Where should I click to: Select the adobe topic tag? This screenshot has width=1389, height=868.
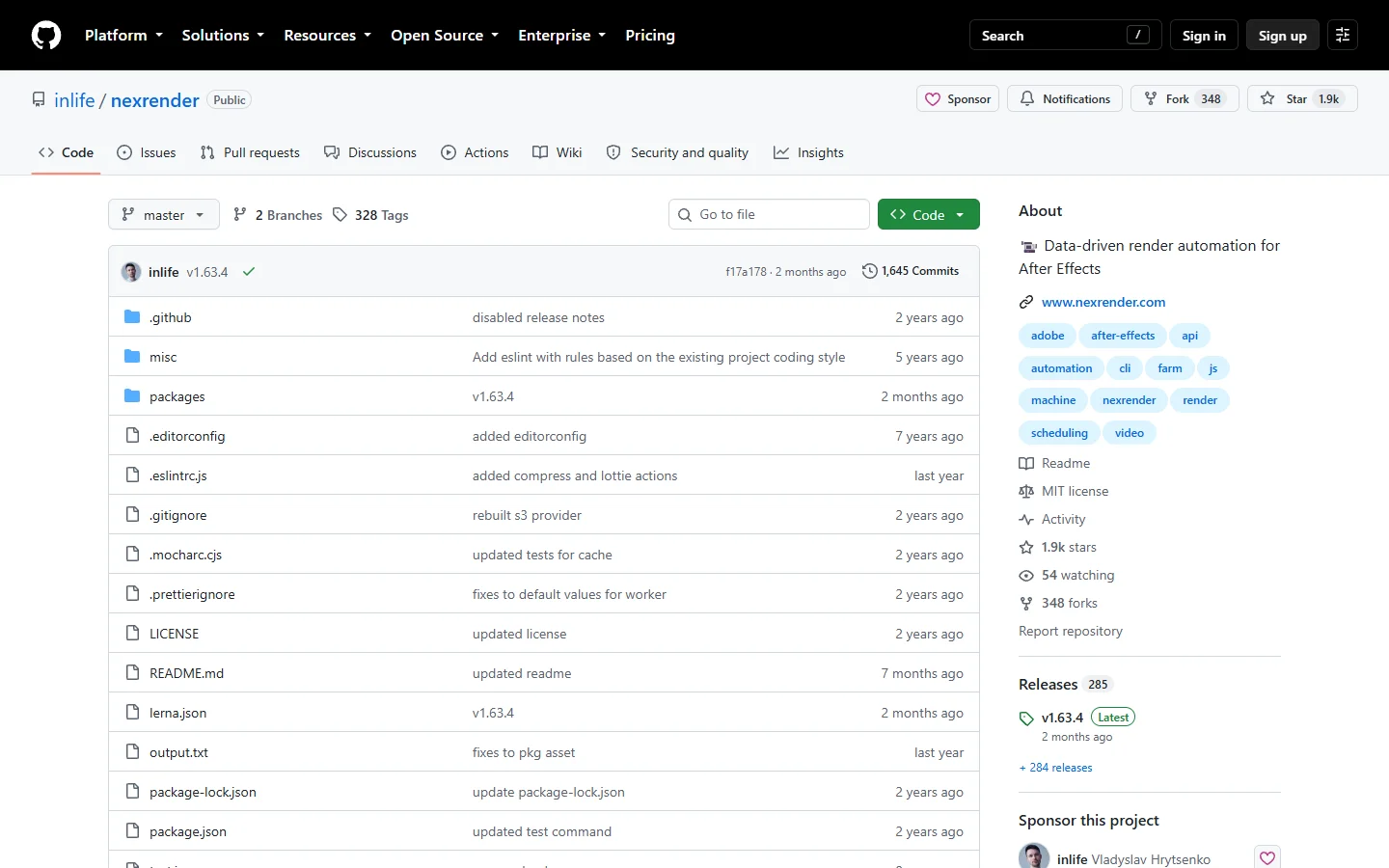1048,336
